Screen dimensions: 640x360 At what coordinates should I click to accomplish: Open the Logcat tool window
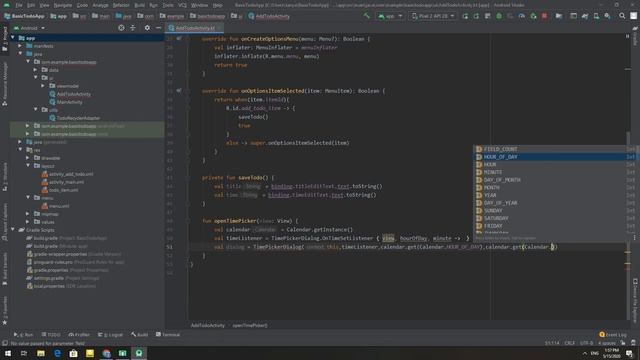pos(111,335)
